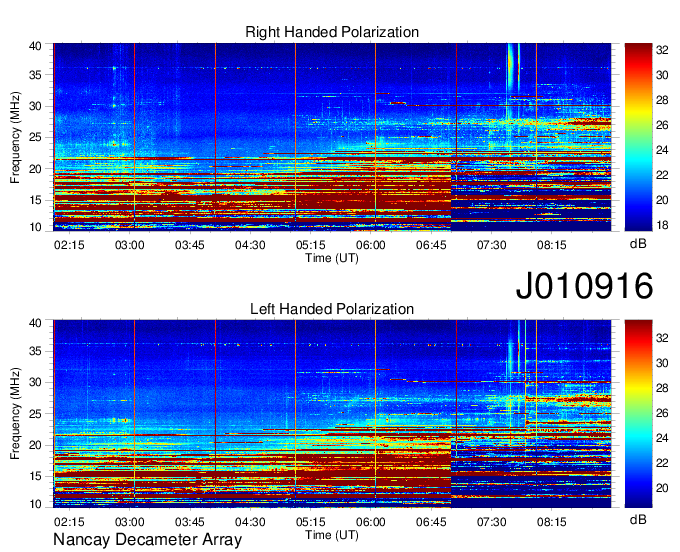Click the 26 value on the bottom color bar
This screenshot has width=680, height=552.
[x=662, y=413]
